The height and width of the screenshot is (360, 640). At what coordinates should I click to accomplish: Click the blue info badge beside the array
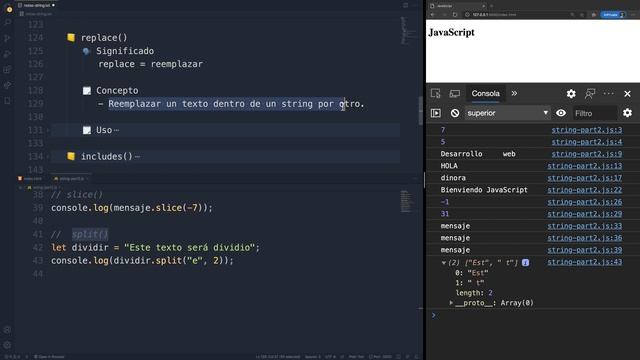[525, 263]
